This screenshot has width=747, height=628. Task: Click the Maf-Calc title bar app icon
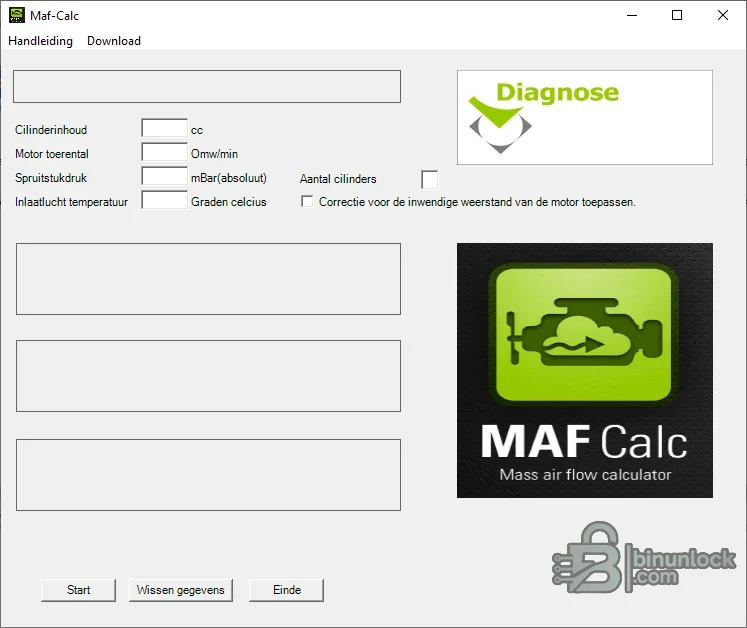click(17, 15)
